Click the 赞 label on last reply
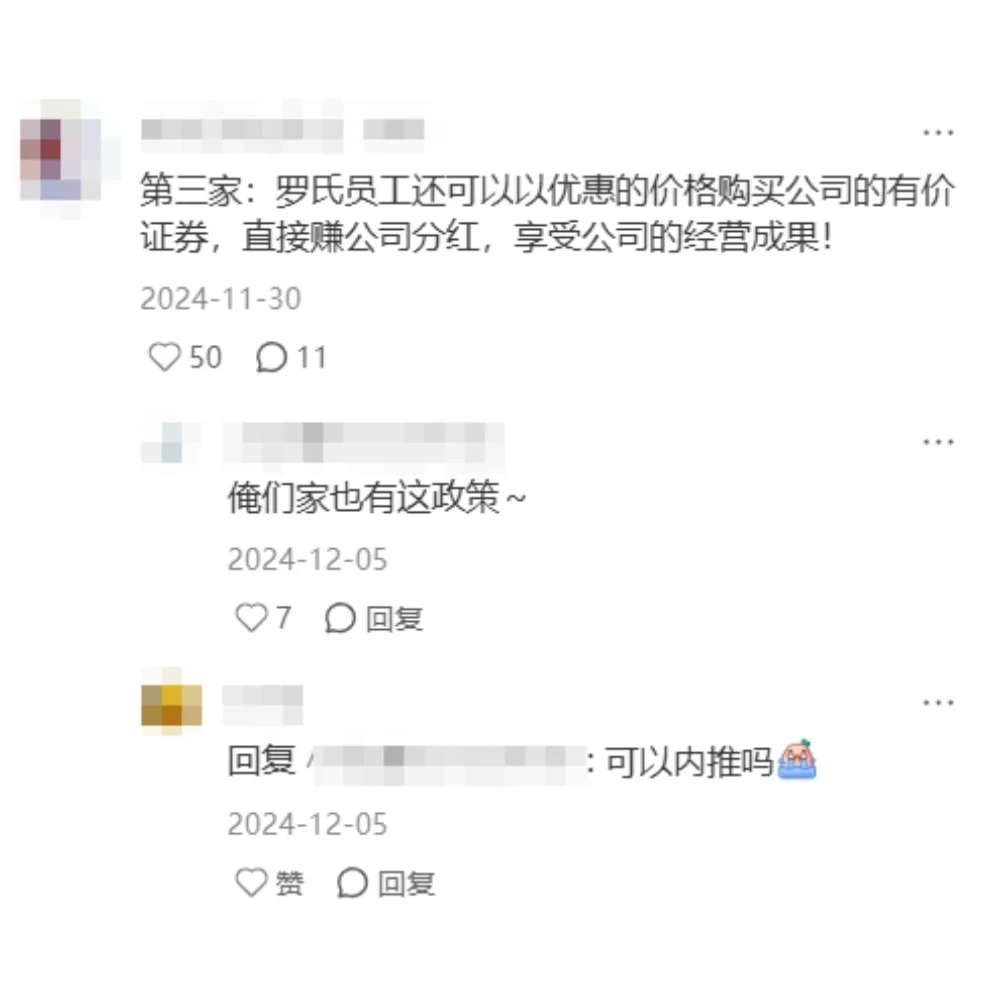 tap(289, 883)
